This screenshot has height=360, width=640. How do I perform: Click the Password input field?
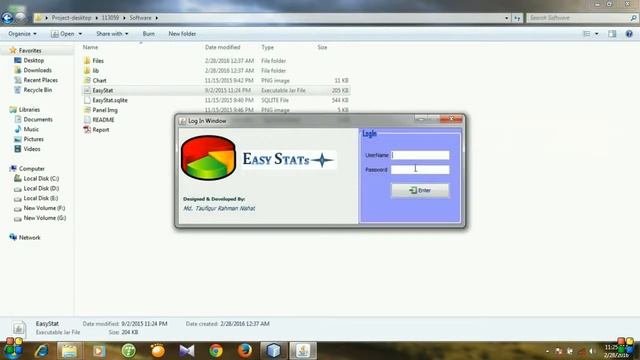click(420, 169)
